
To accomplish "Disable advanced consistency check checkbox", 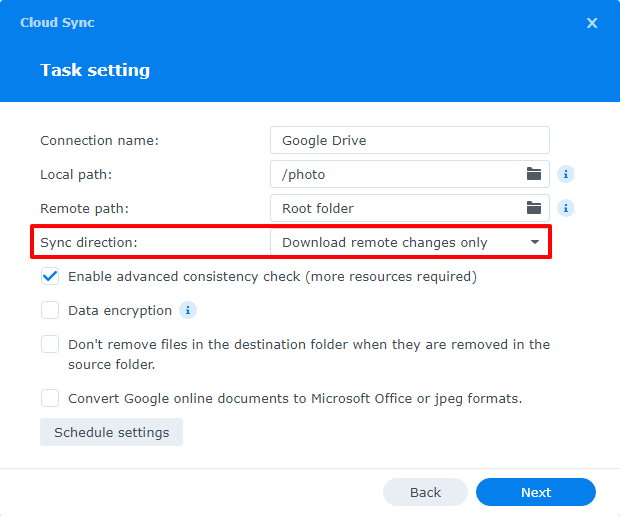I will (50, 276).
